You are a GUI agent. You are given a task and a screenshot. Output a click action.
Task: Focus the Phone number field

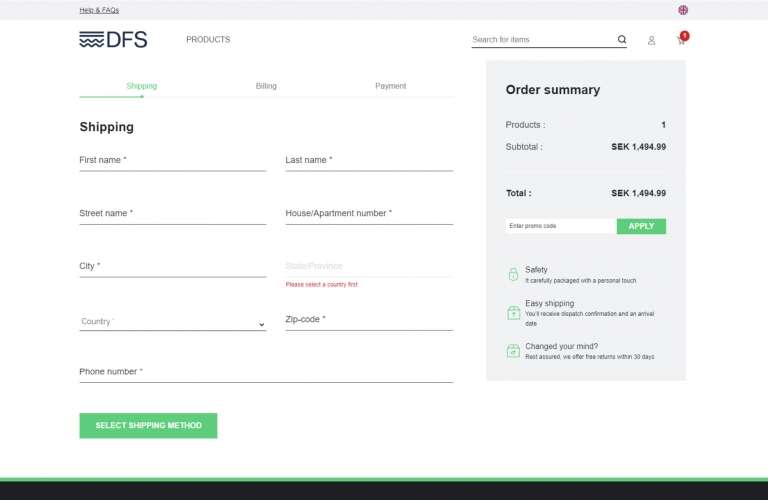pyautogui.click(x=266, y=372)
